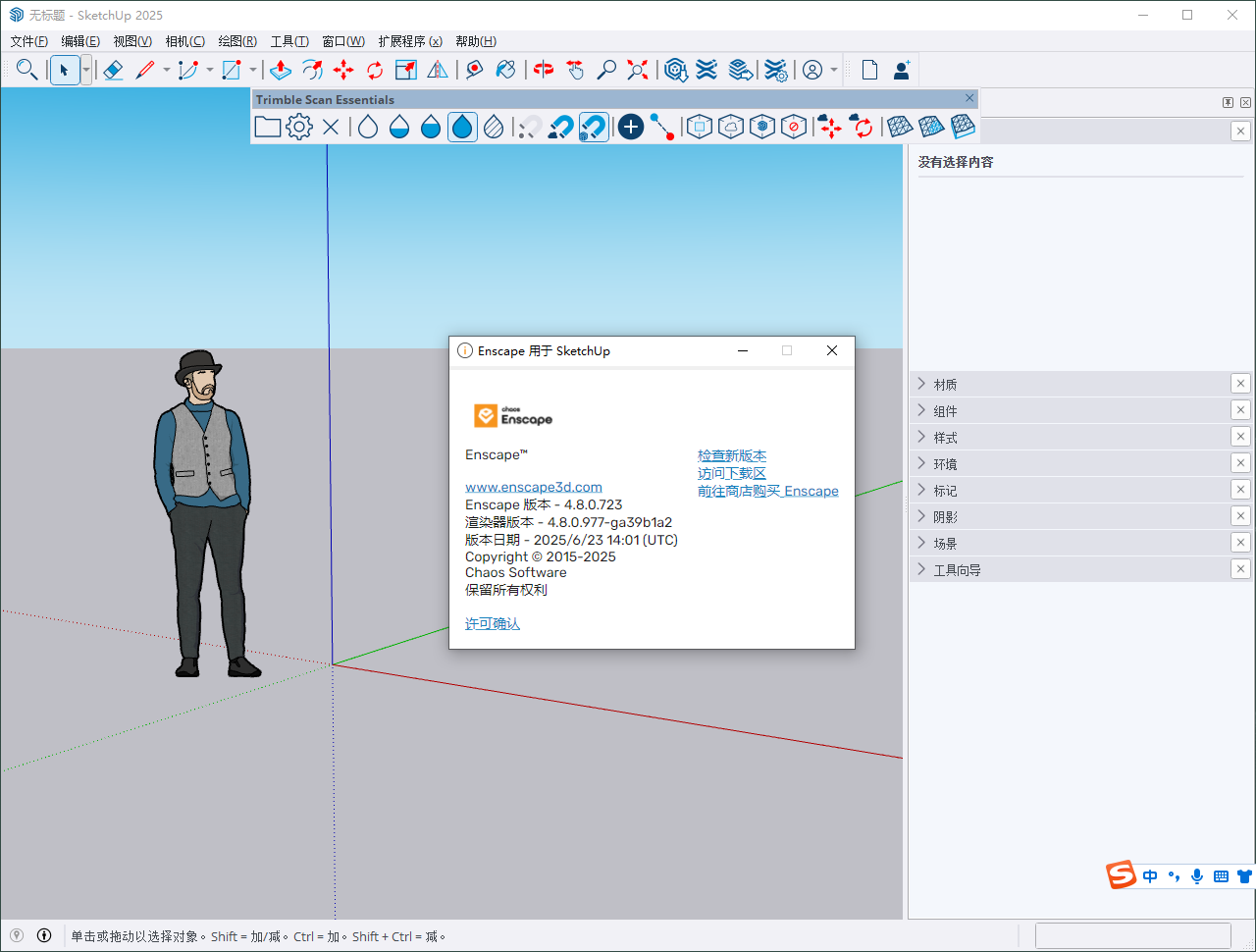1256x952 pixels.
Task: Select the Pan hand tool
Action: [575, 70]
